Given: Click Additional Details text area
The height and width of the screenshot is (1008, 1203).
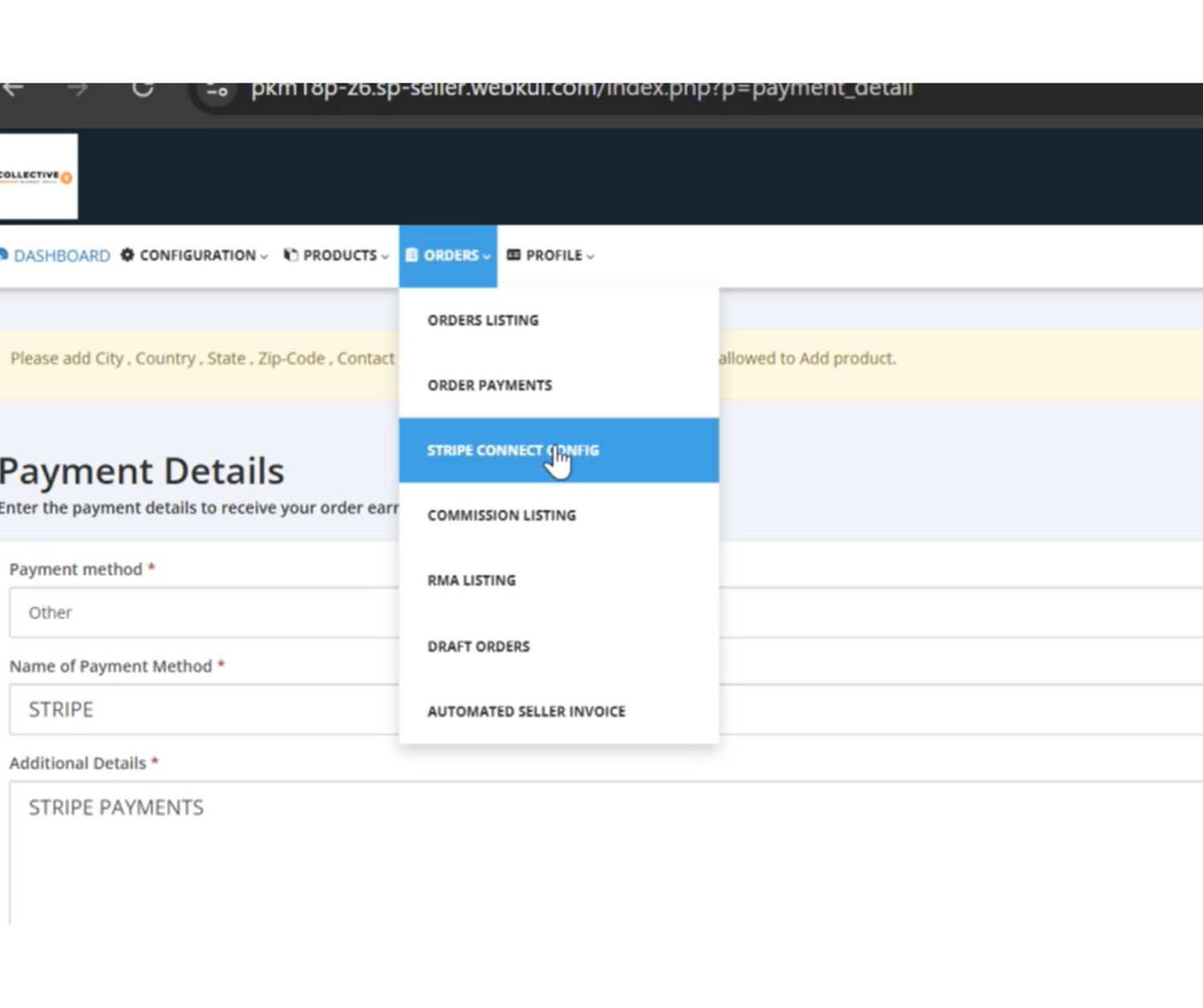Looking at the screenshot, I should [606, 853].
